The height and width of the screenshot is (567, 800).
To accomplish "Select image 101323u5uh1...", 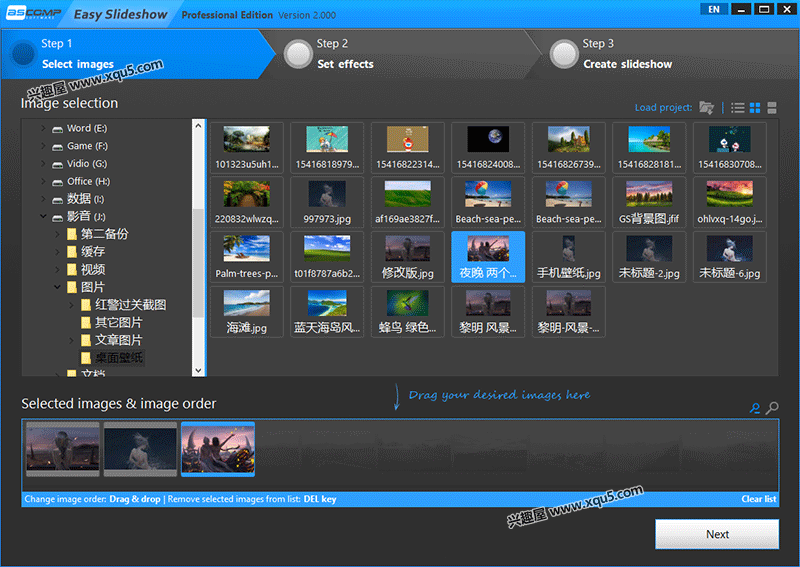I will coord(247,148).
